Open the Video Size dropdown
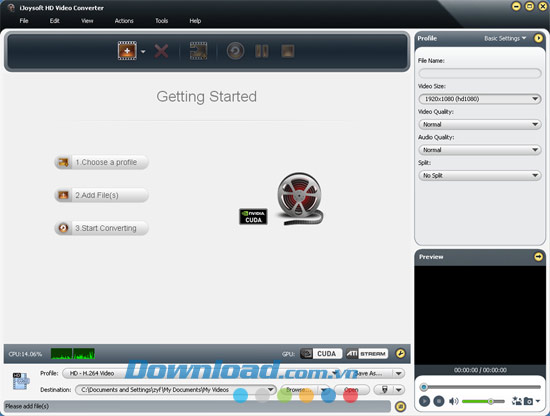The image size is (550, 416). tap(479, 99)
